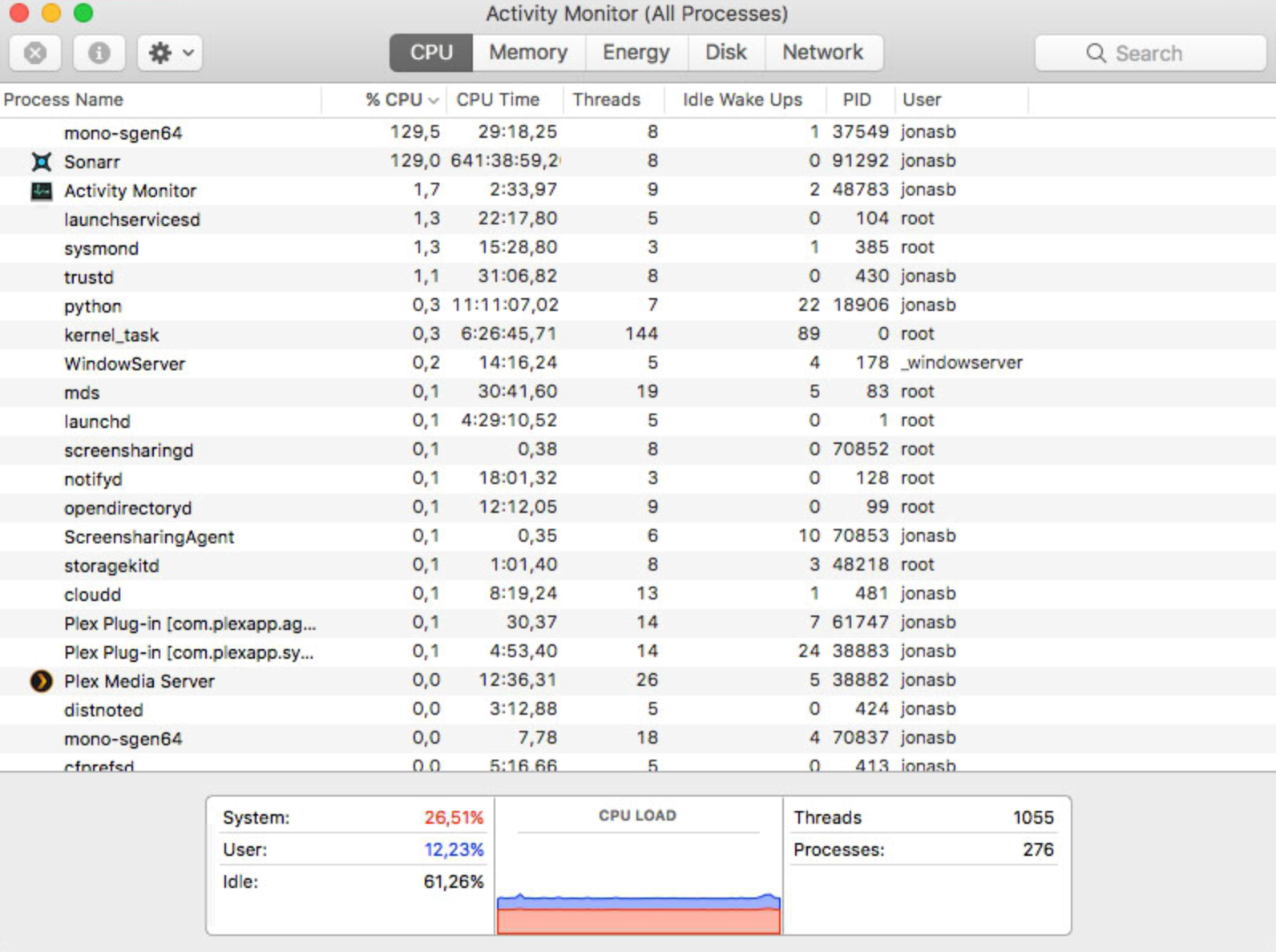
Task: Select Plex Plug-in com.plexapp.ag process
Action: pos(638,623)
